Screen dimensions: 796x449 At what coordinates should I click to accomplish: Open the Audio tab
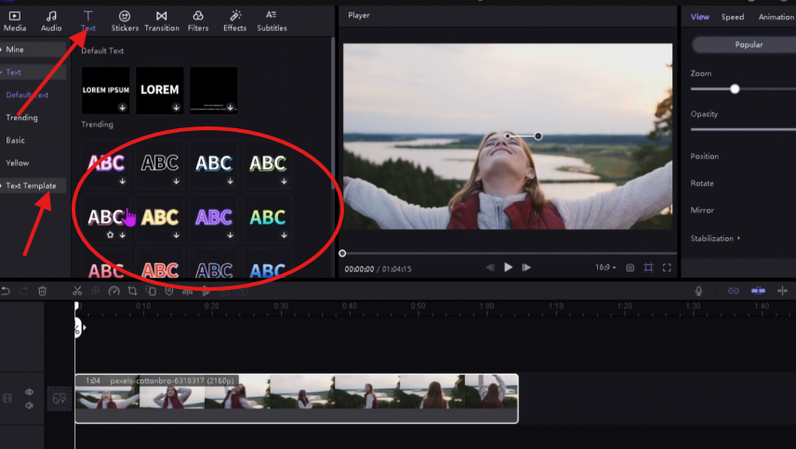tap(51, 21)
